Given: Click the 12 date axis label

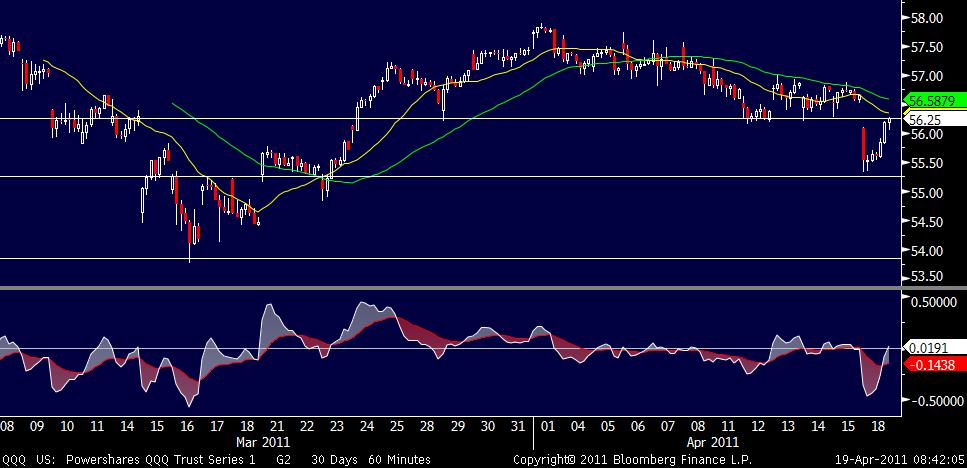Looking at the screenshot, I should pyautogui.click(x=758, y=426).
